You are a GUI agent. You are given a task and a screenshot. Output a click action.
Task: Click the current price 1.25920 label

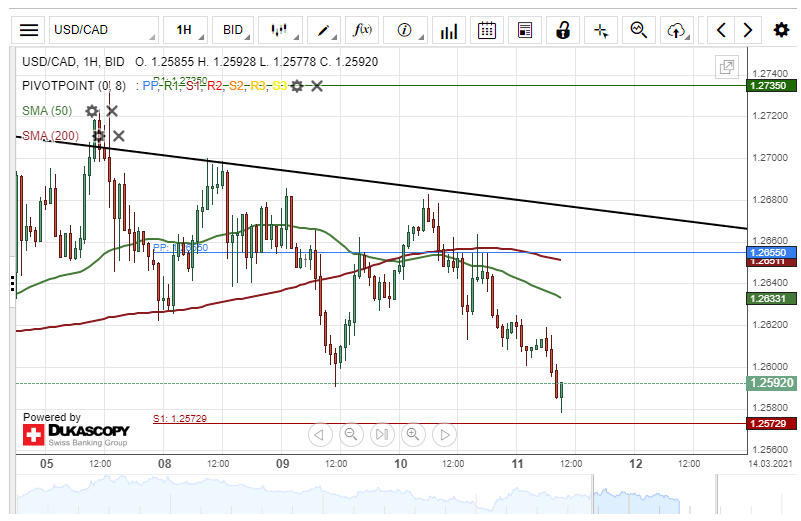point(771,383)
